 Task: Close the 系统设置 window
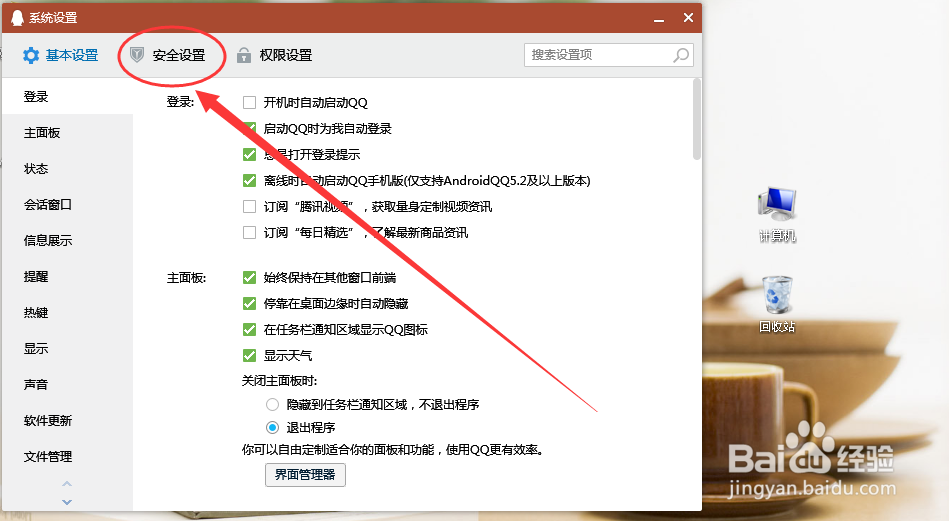pyautogui.click(x=688, y=18)
